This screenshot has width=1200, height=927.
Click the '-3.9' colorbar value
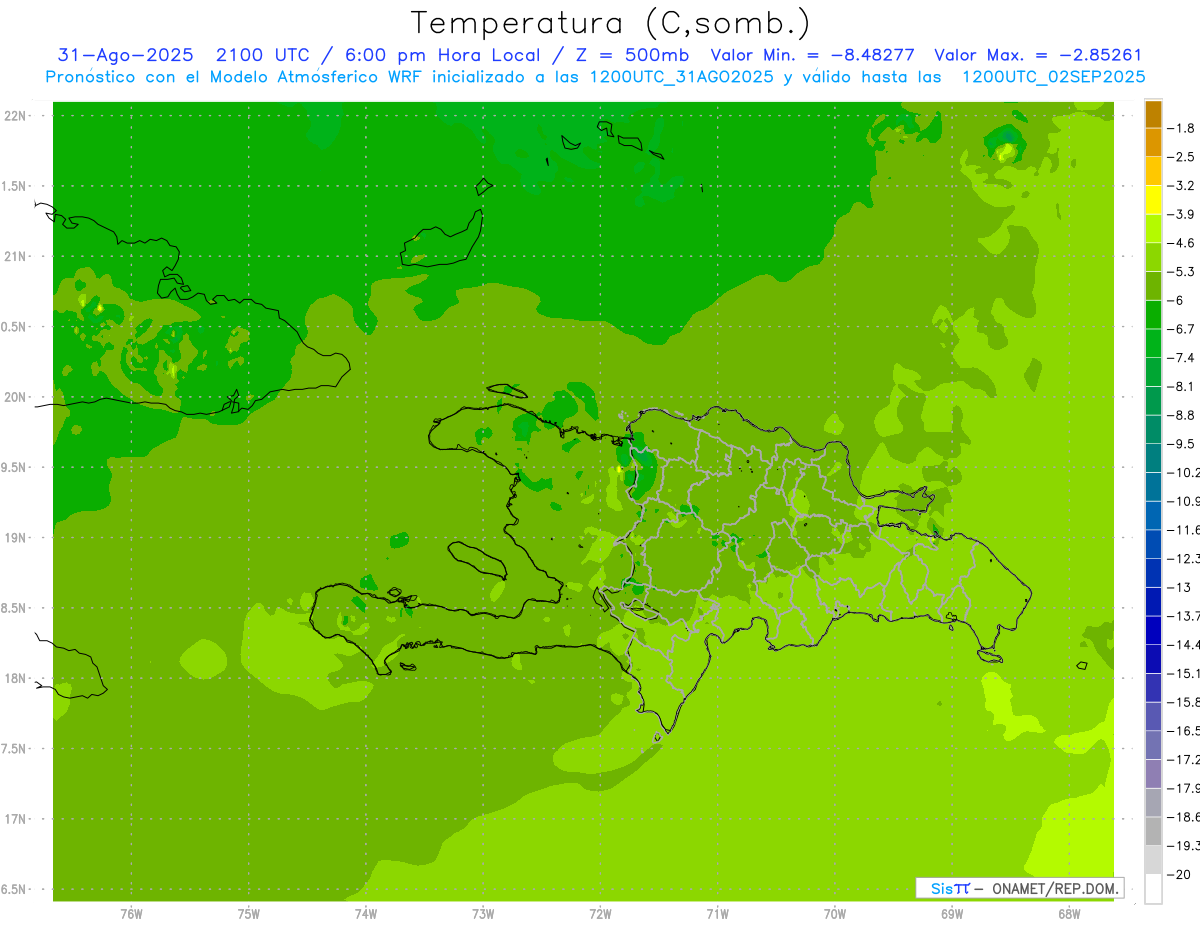tap(1181, 214)
